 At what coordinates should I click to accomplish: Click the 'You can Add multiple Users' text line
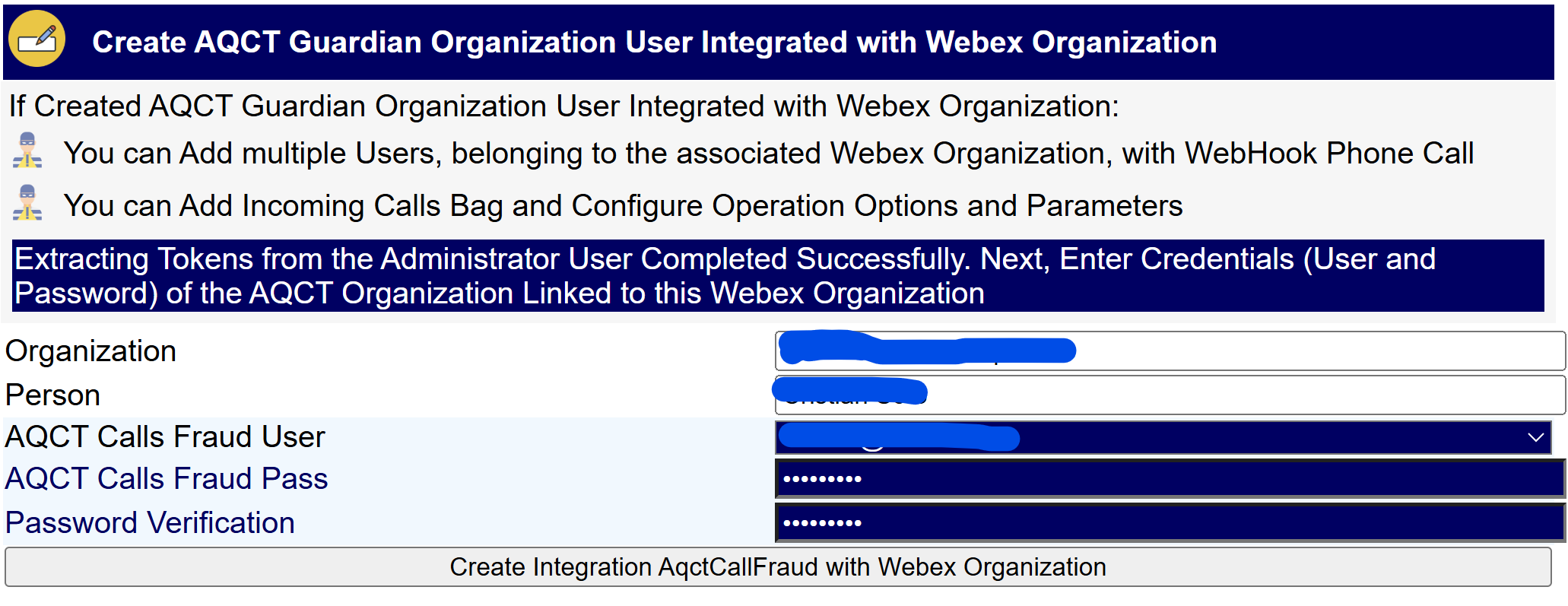pos(768,154)
